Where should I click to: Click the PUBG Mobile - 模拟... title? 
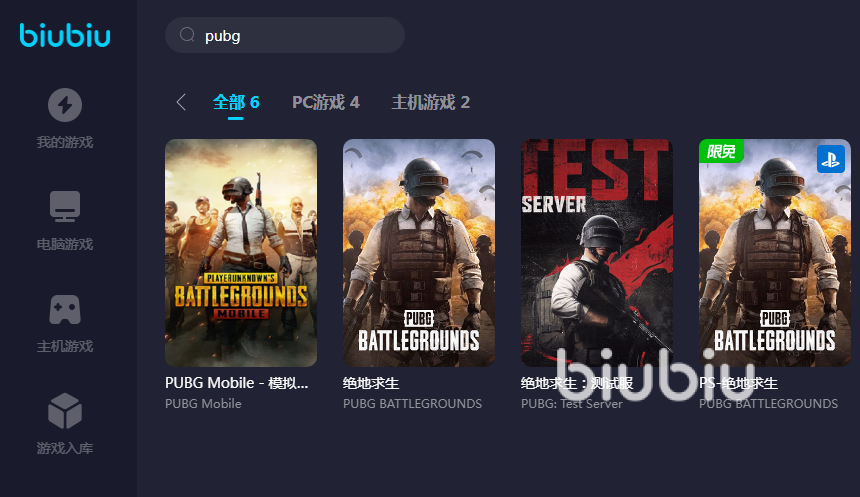click(236, 383)
